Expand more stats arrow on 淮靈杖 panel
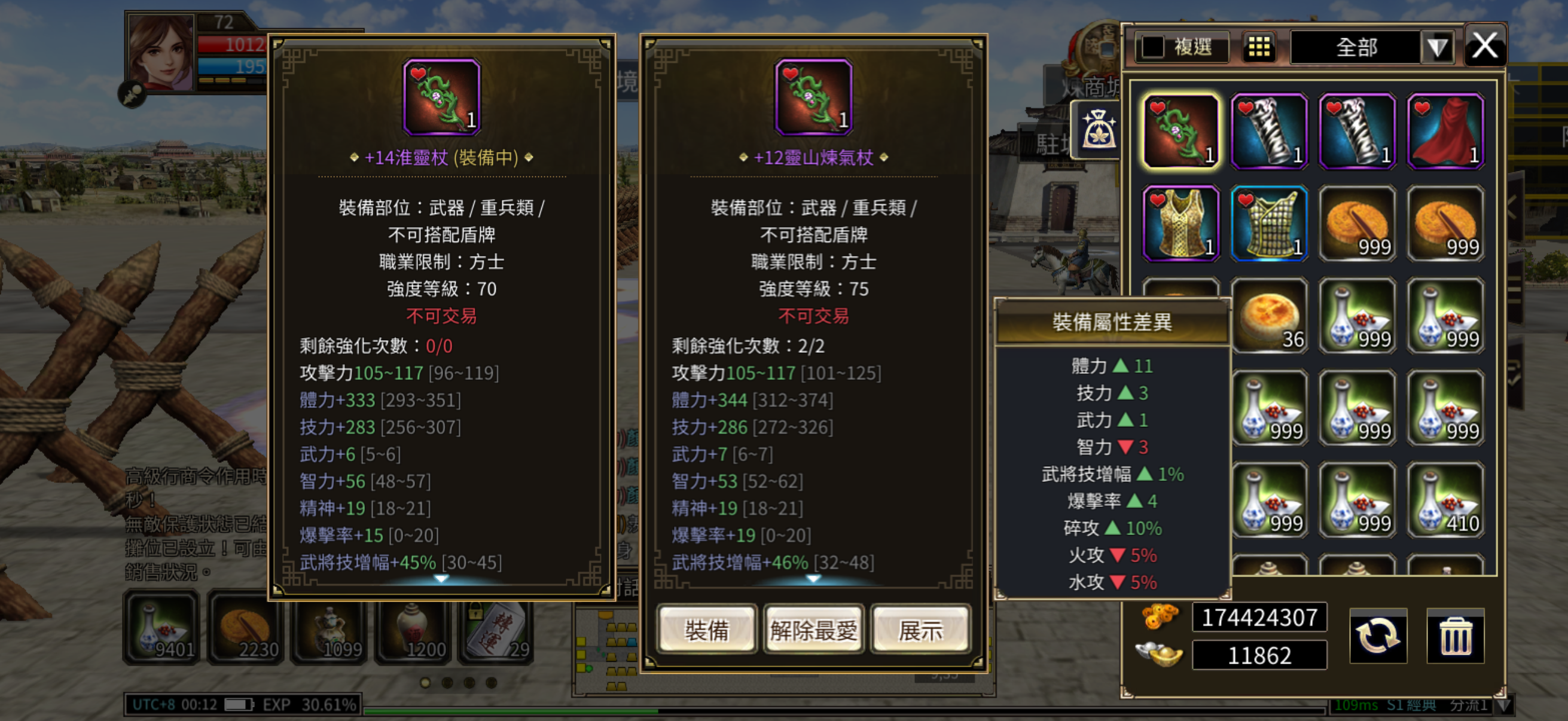This screenshot has width=1568, height=721. click(x=441, y=579)
